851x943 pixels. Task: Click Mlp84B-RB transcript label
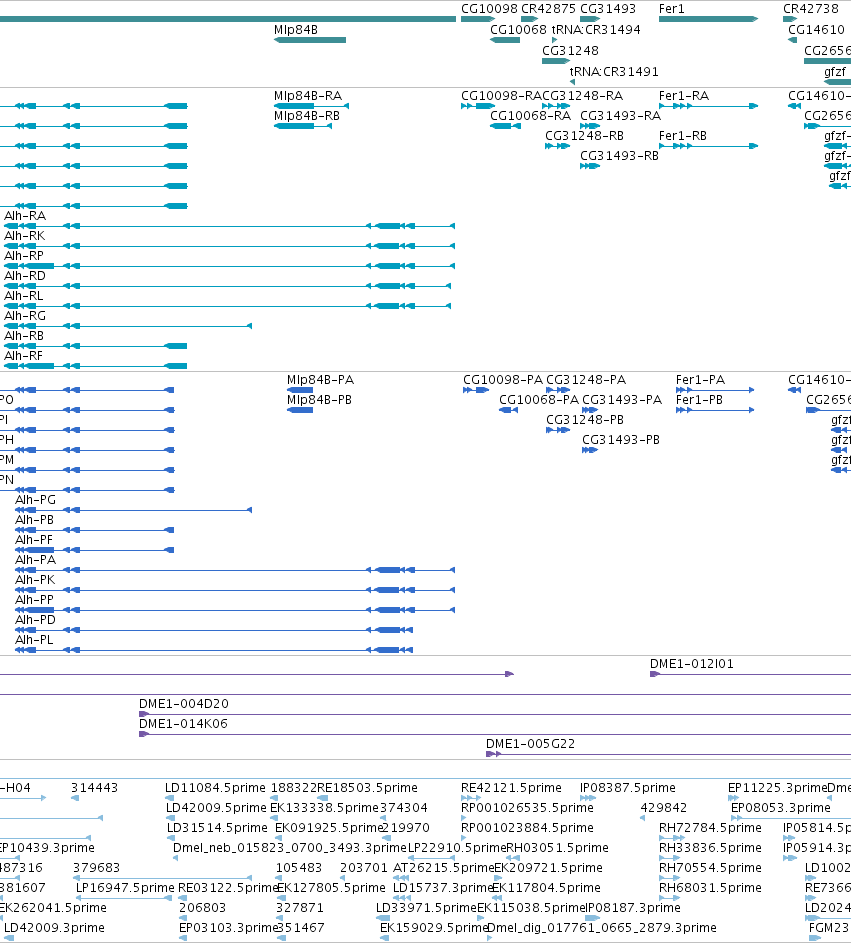pos(307,116)
